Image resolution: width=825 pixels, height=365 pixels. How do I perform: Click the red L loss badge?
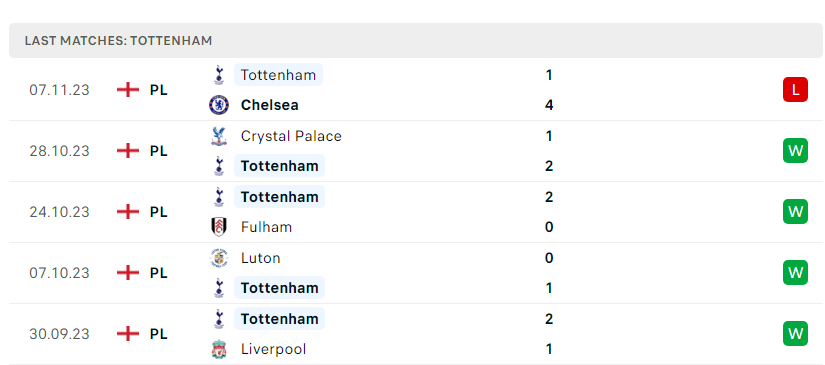point(795,90)
